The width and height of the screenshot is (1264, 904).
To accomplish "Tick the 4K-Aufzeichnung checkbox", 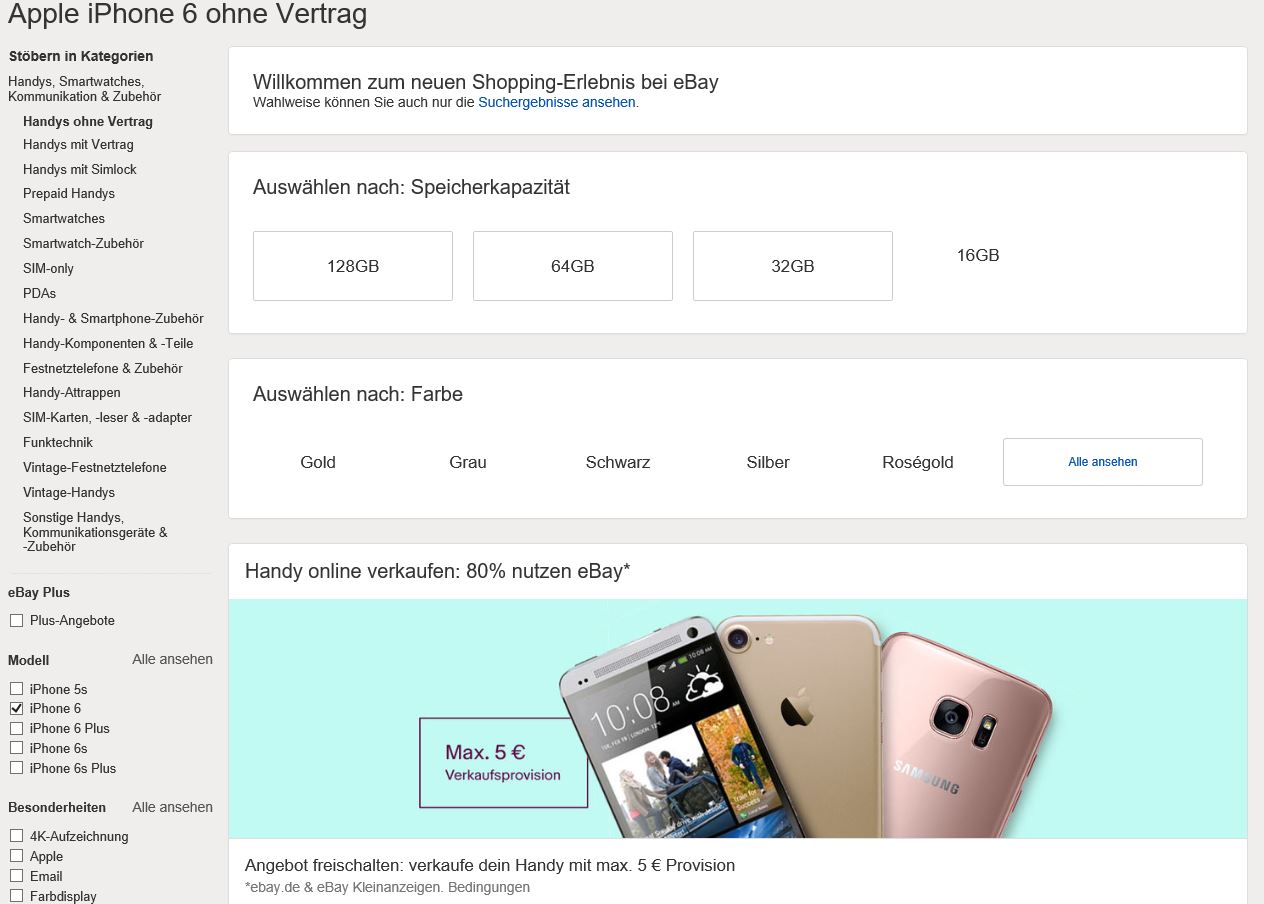I will [x=16, y=836].
